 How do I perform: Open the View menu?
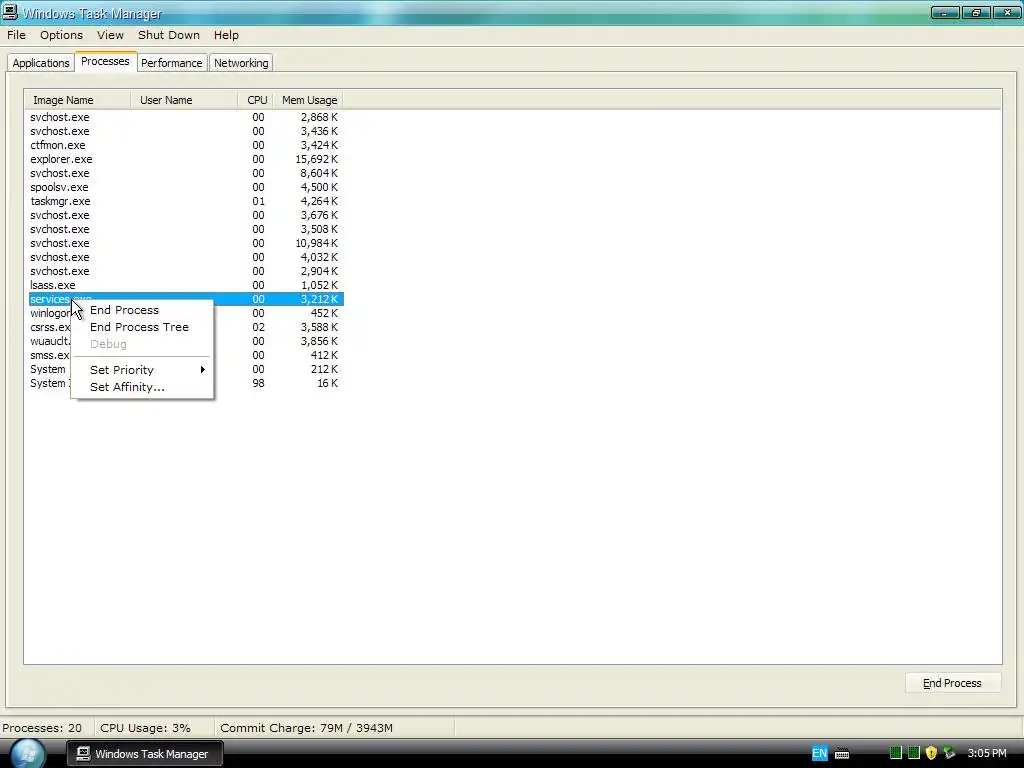coord(110,35)
